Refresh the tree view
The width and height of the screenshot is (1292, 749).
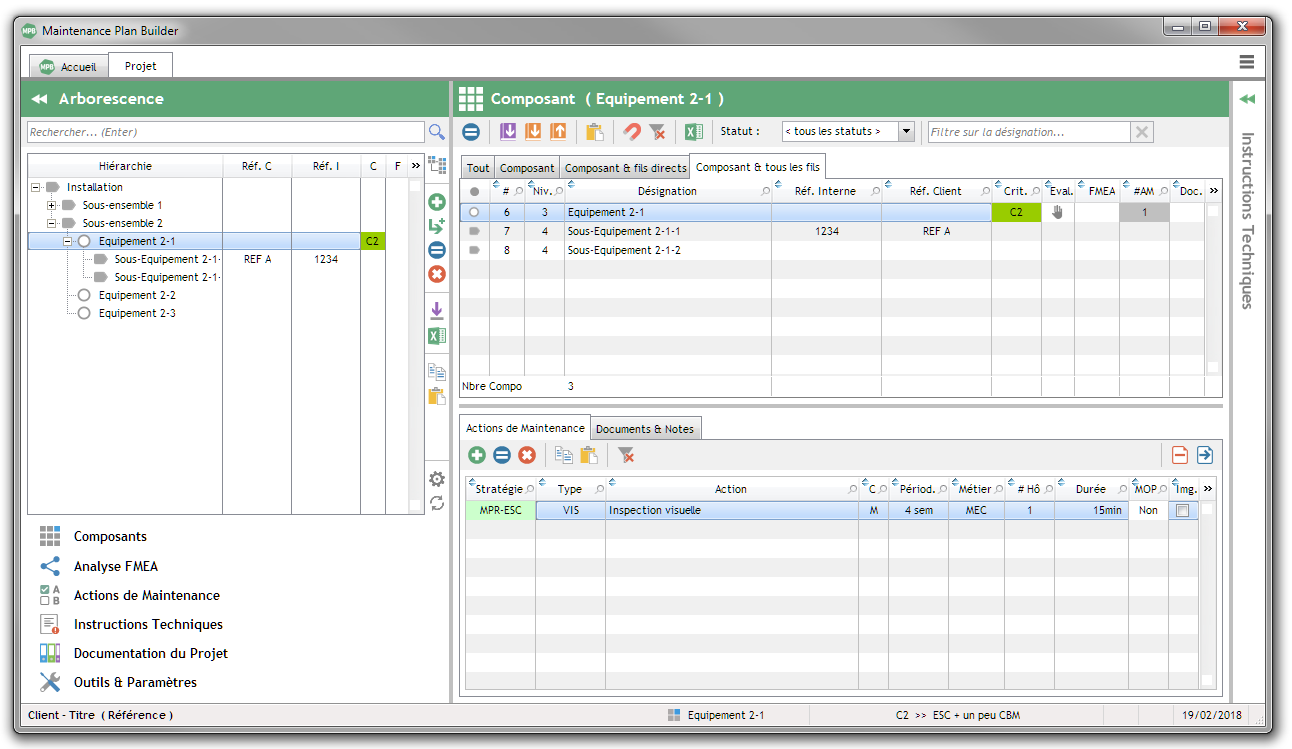click(437, 503)
